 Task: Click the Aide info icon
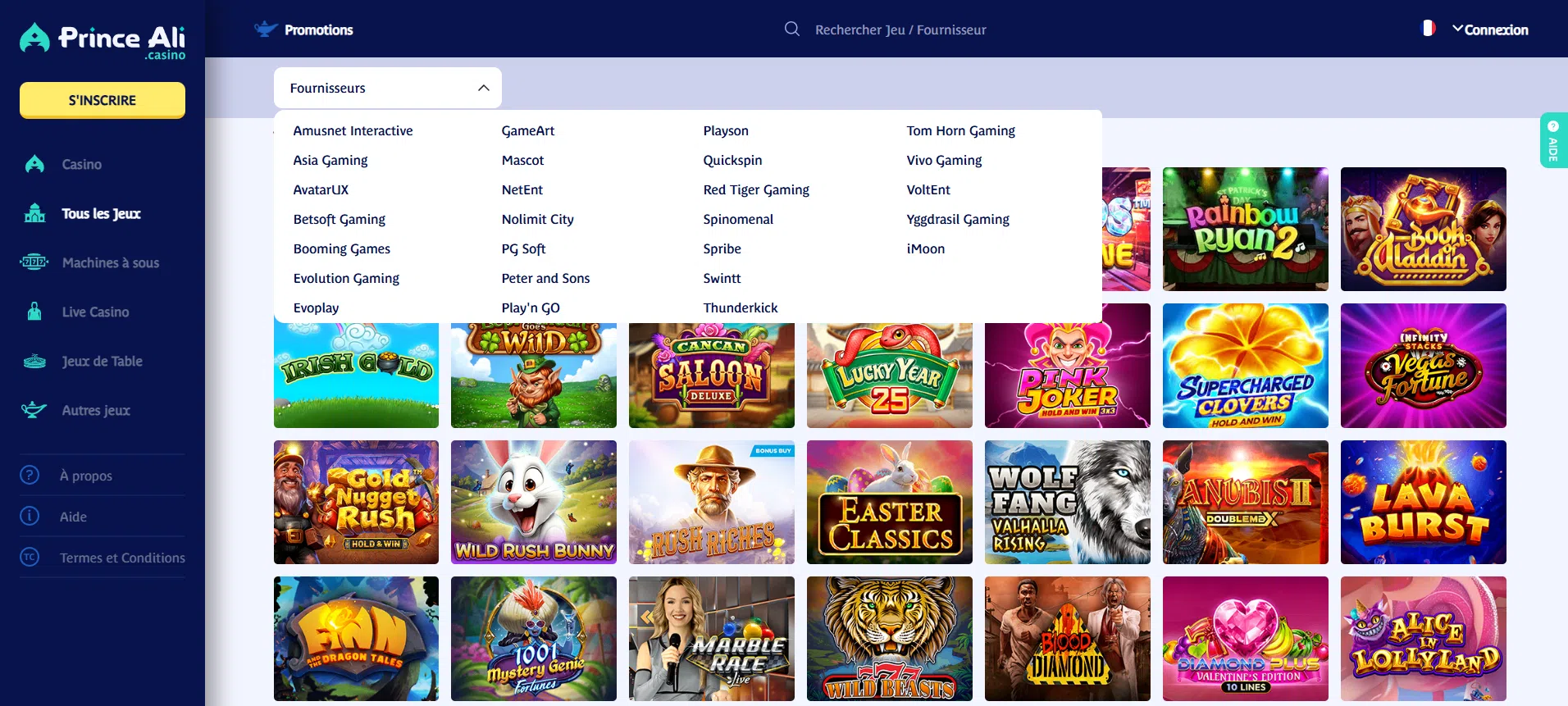pos(30,516)
